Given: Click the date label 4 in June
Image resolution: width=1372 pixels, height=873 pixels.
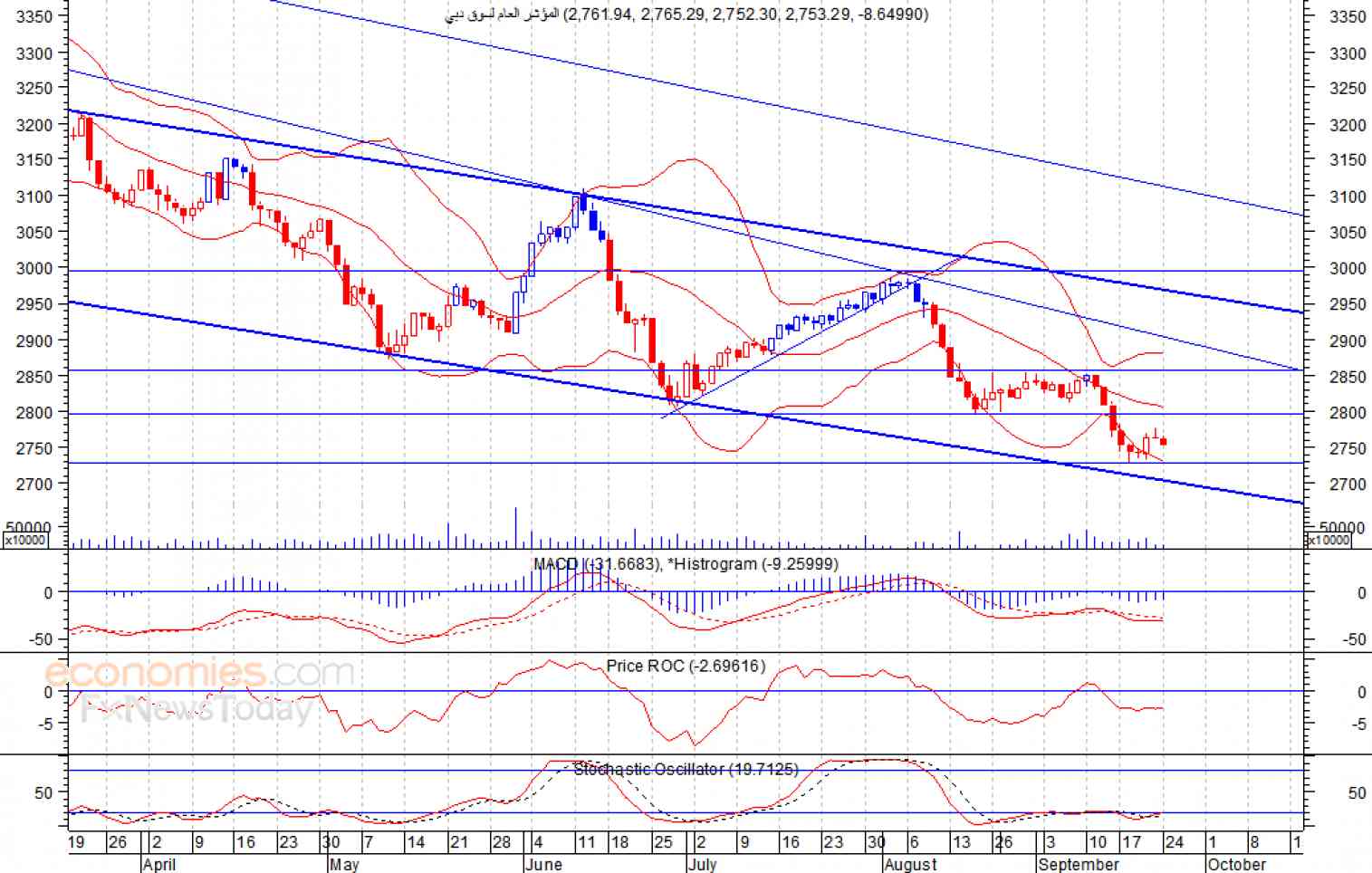Looking at the screenshot, I should coord(537,843).
